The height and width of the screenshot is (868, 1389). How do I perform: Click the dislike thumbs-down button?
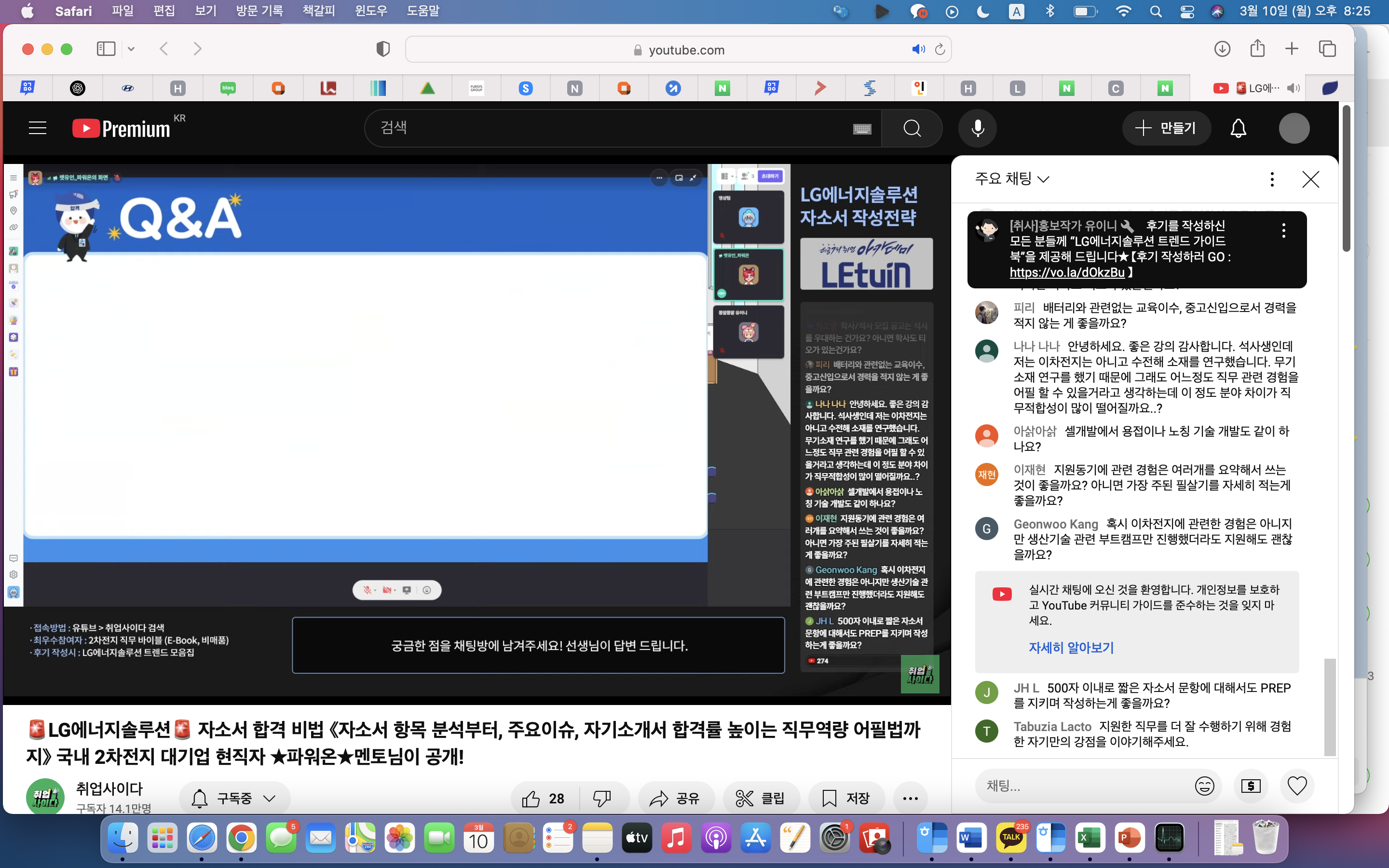602,798
